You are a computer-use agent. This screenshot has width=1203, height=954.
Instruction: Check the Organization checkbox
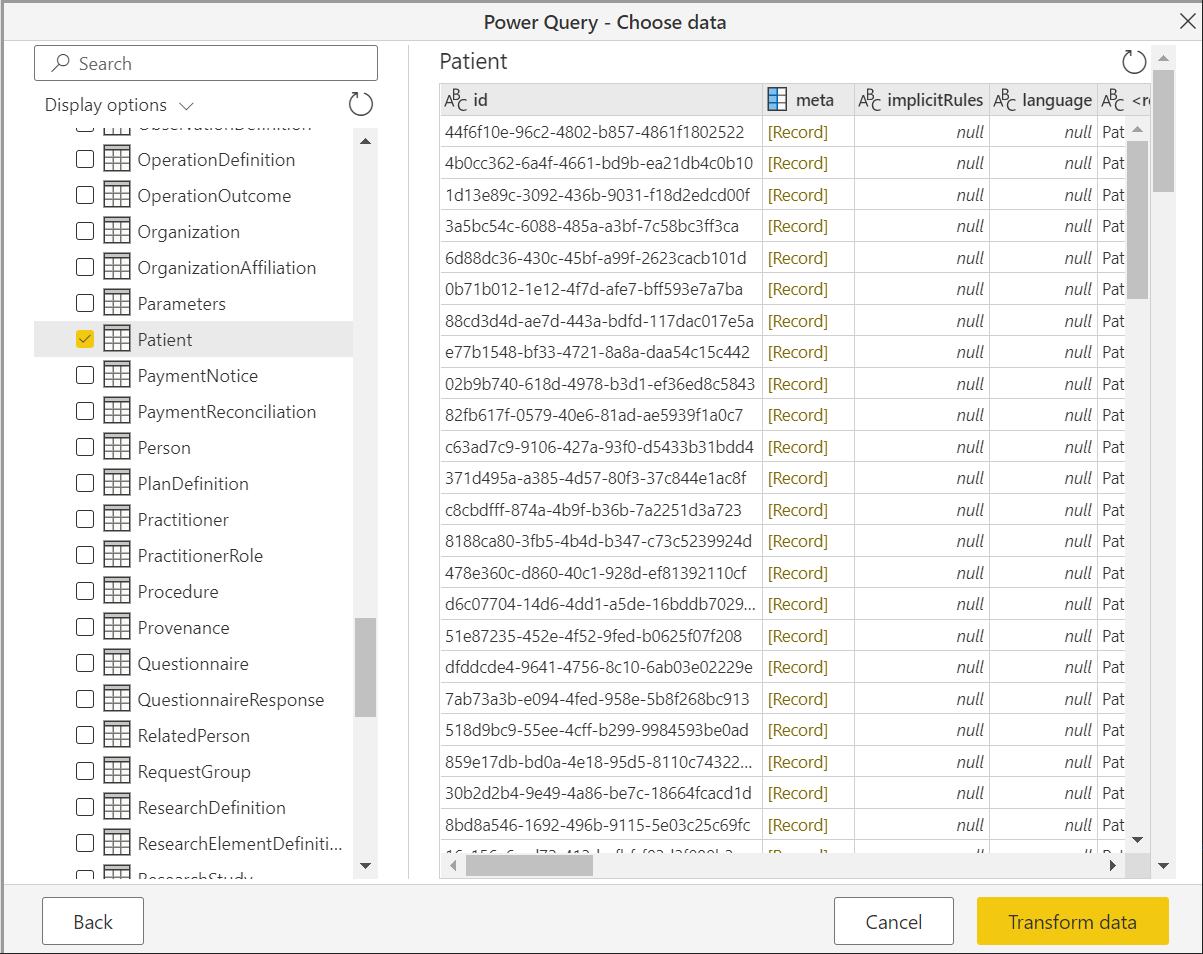click(85, 231)
